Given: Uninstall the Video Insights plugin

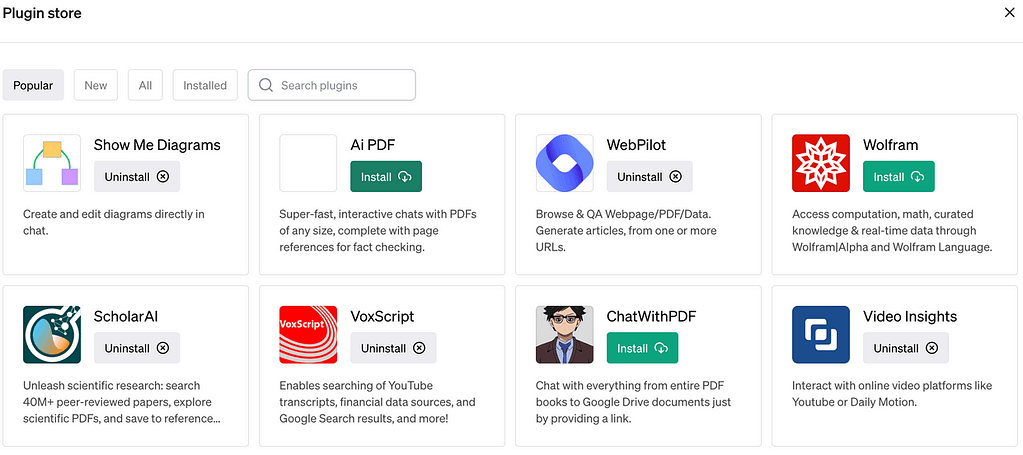Looking at the screenshot, I should 906,348.
